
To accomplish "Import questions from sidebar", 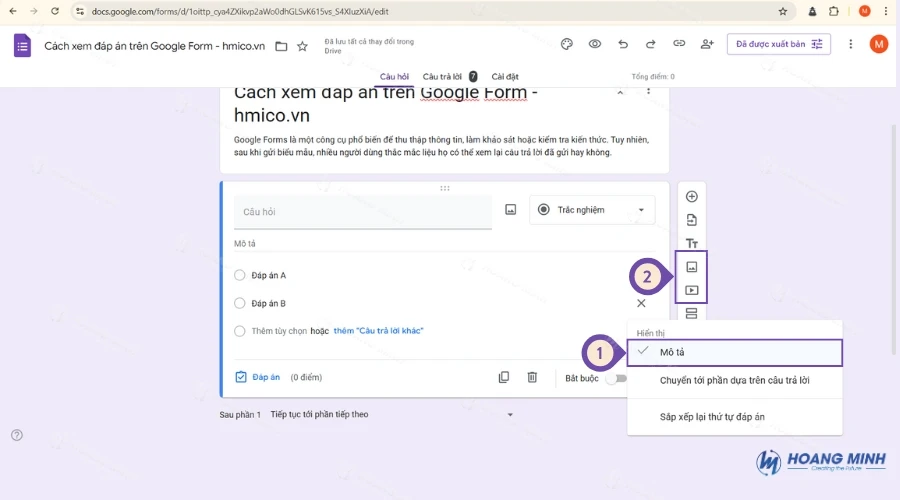I will (x=692, y=220).
